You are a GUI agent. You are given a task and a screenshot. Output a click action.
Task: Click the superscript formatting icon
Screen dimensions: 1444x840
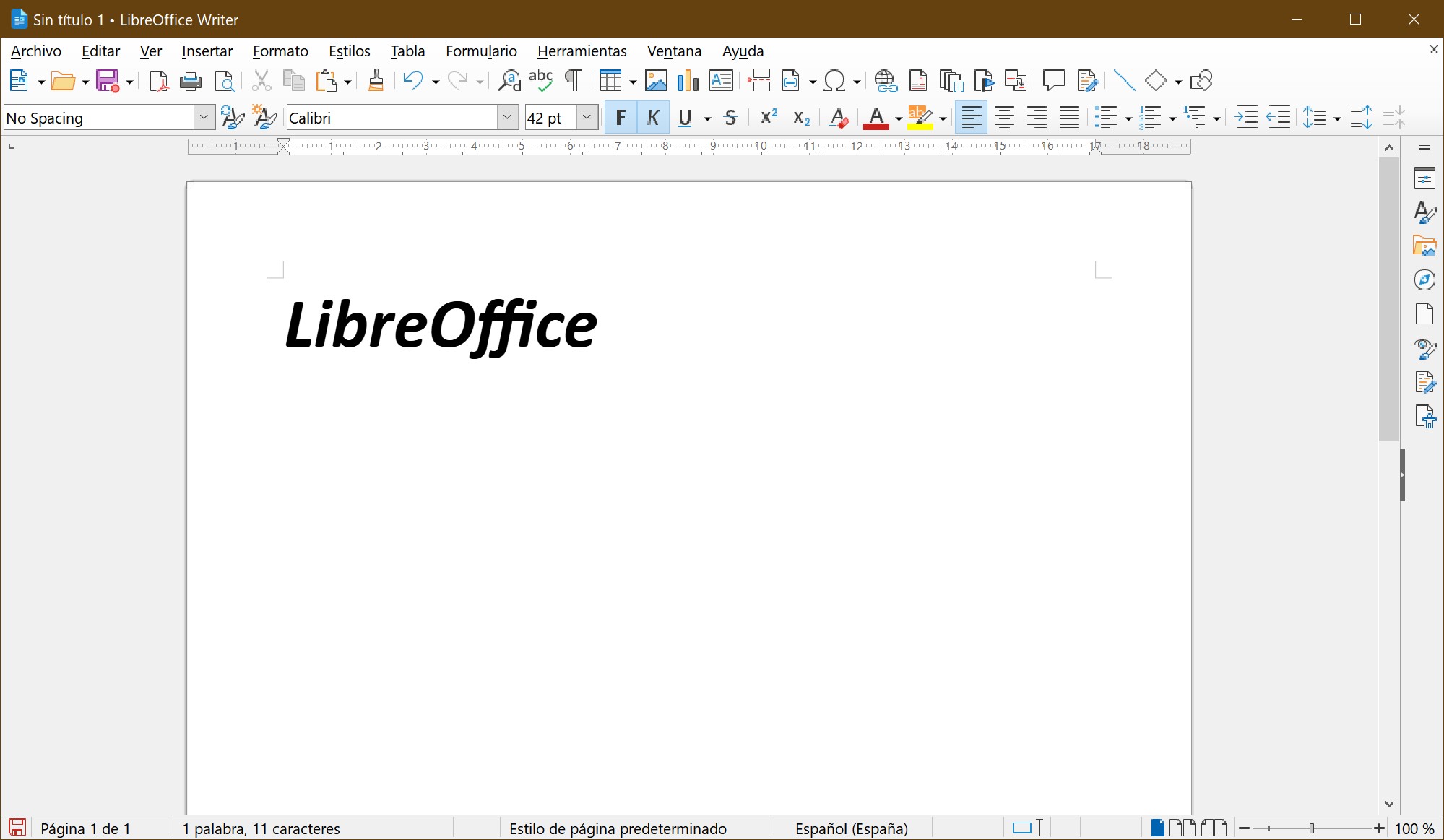[x=766, y=117]
